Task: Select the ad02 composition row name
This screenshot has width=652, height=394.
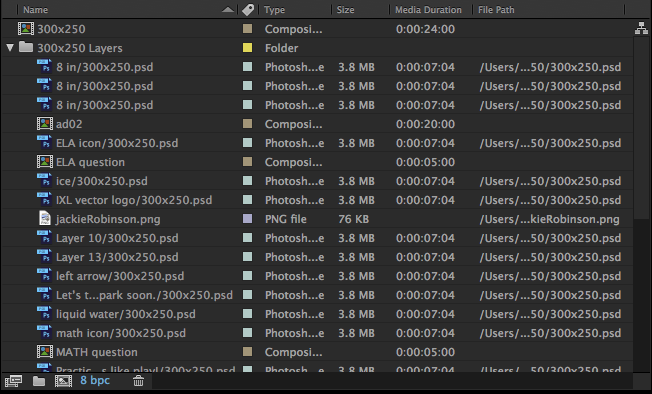Action: [69, 124]
